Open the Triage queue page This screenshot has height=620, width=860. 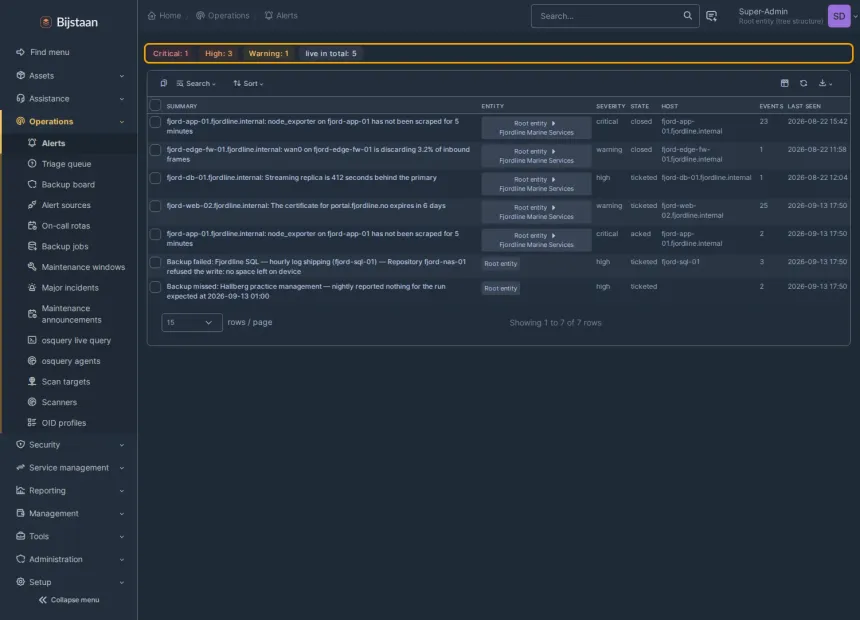coord(66,164)
